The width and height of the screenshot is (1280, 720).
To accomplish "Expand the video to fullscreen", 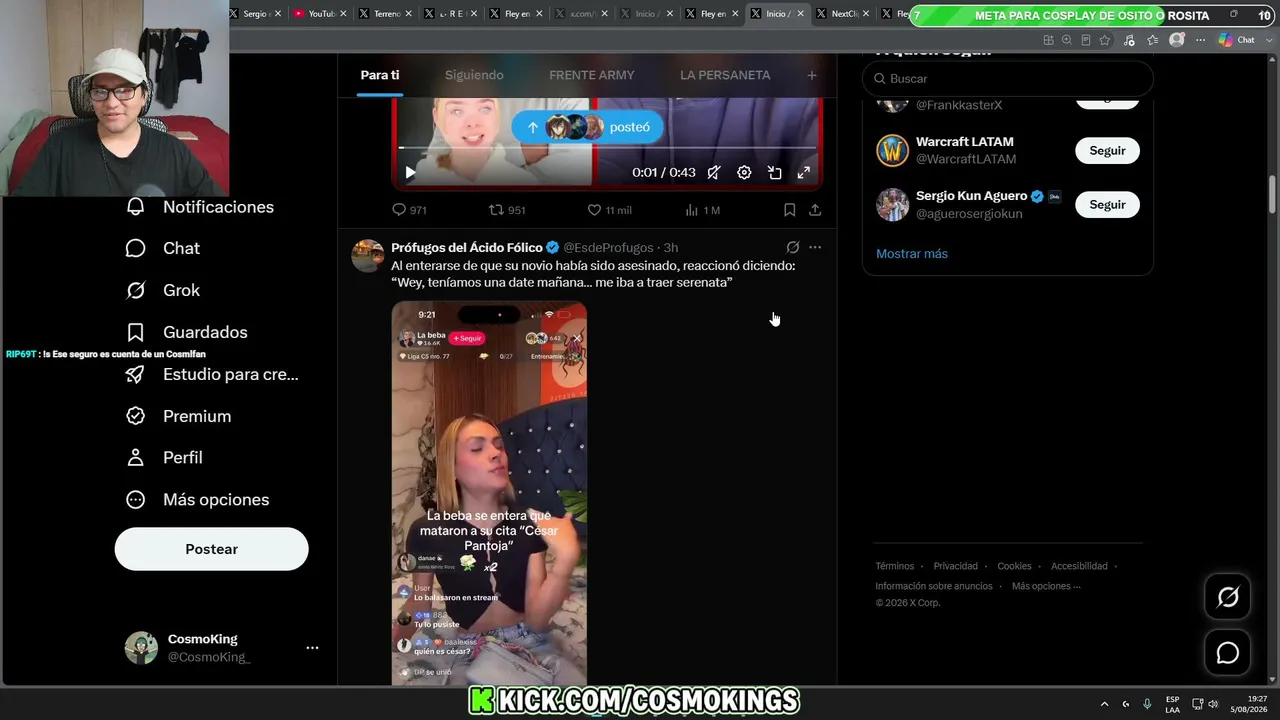I will click(803, 172).
